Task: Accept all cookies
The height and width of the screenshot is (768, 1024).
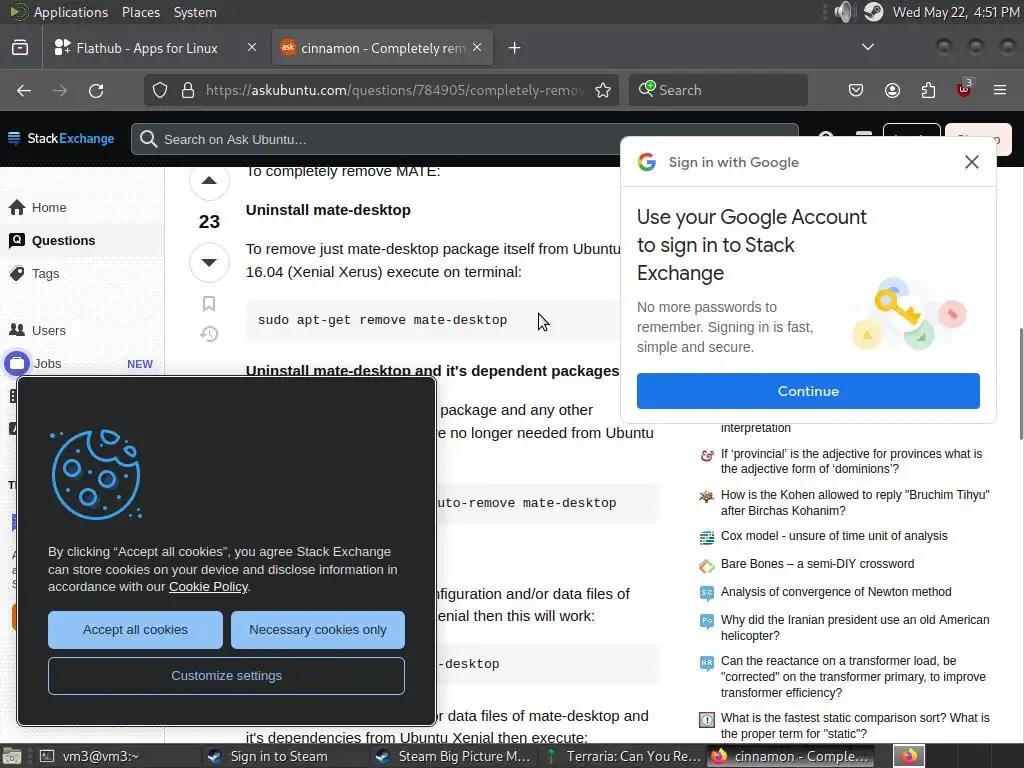Action: click(x=135, y=630)
